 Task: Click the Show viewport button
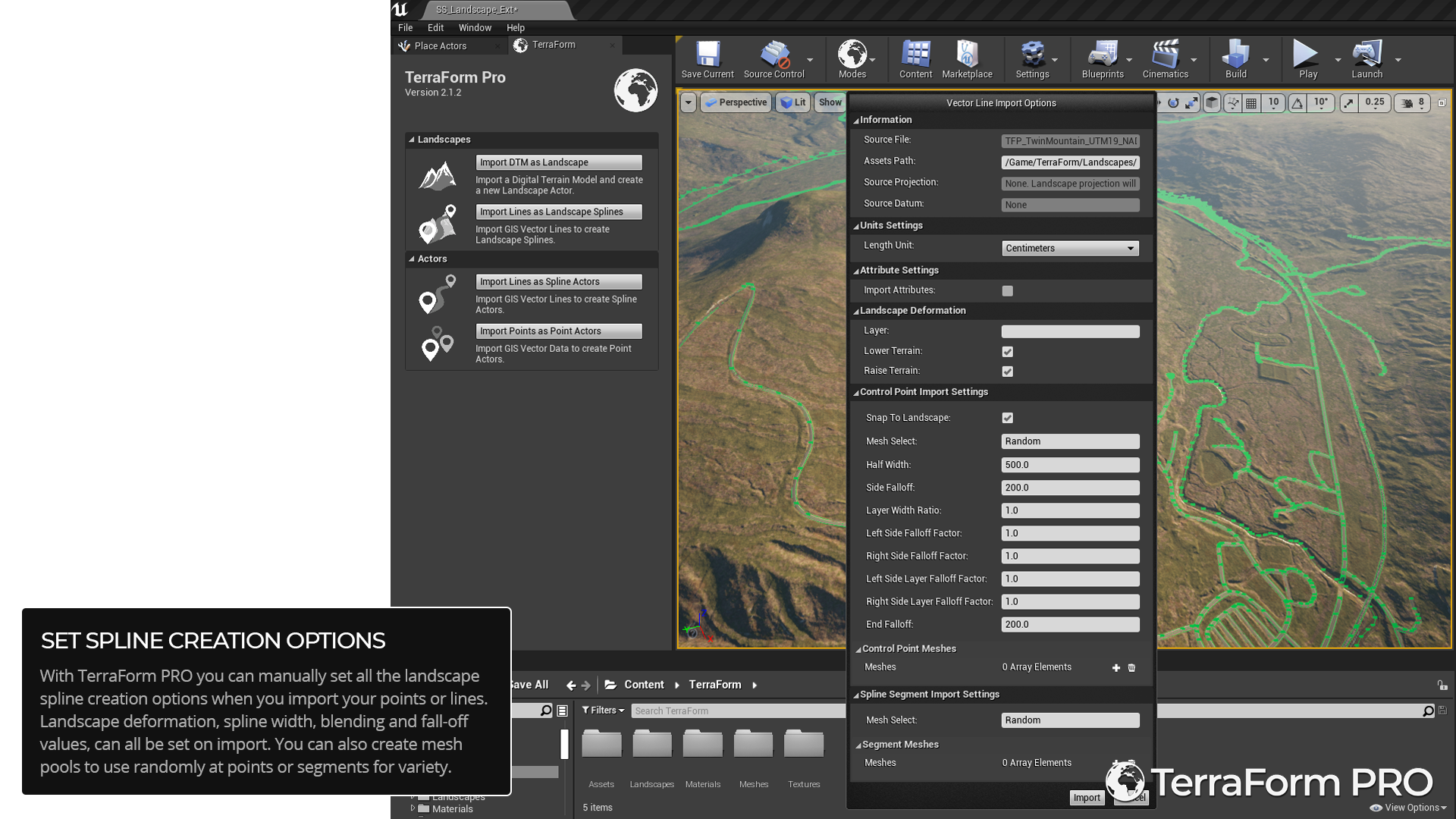(x=830, y=103)
